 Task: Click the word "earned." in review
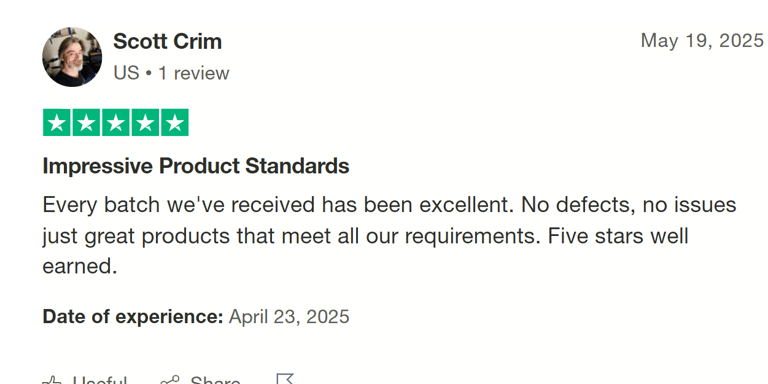pos(80,267)
